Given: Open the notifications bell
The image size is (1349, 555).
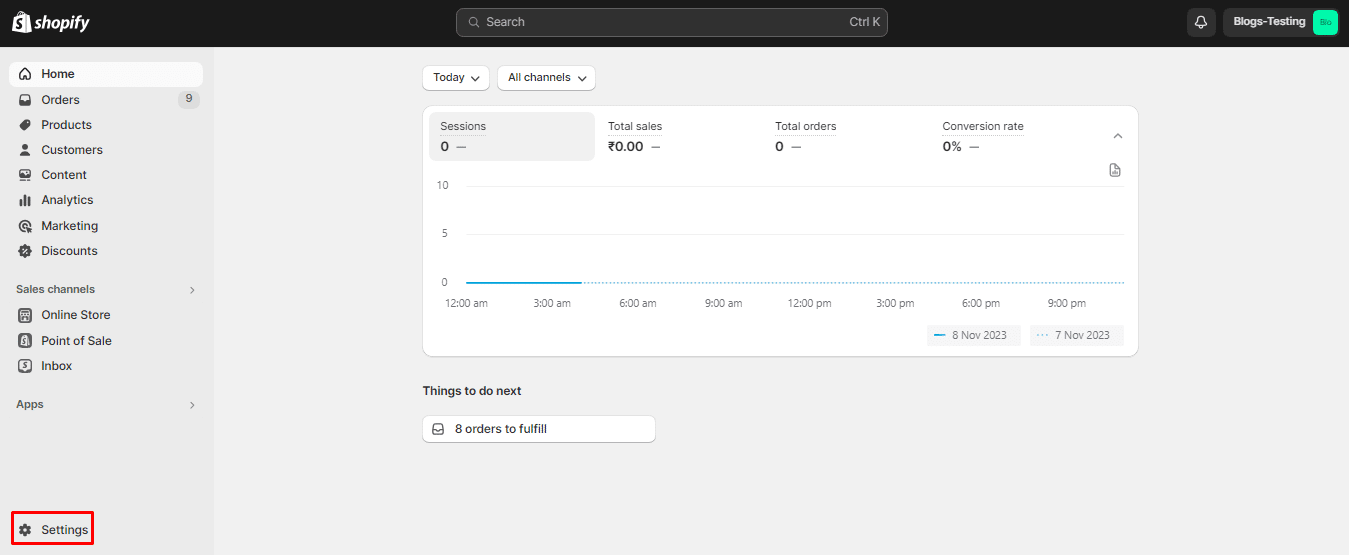Looking at the screenshot, I should tap(1201, 22).
